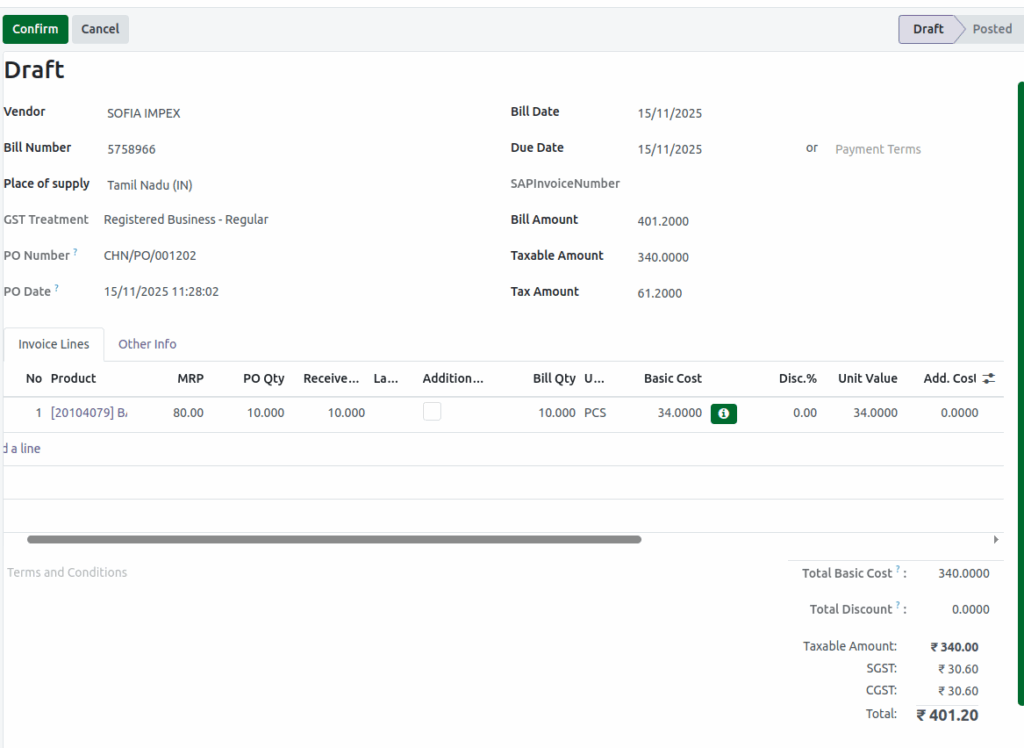Tick the Additional checkbox in line 1
Screen dimensions: 1024x748
(x=432, y=412)
